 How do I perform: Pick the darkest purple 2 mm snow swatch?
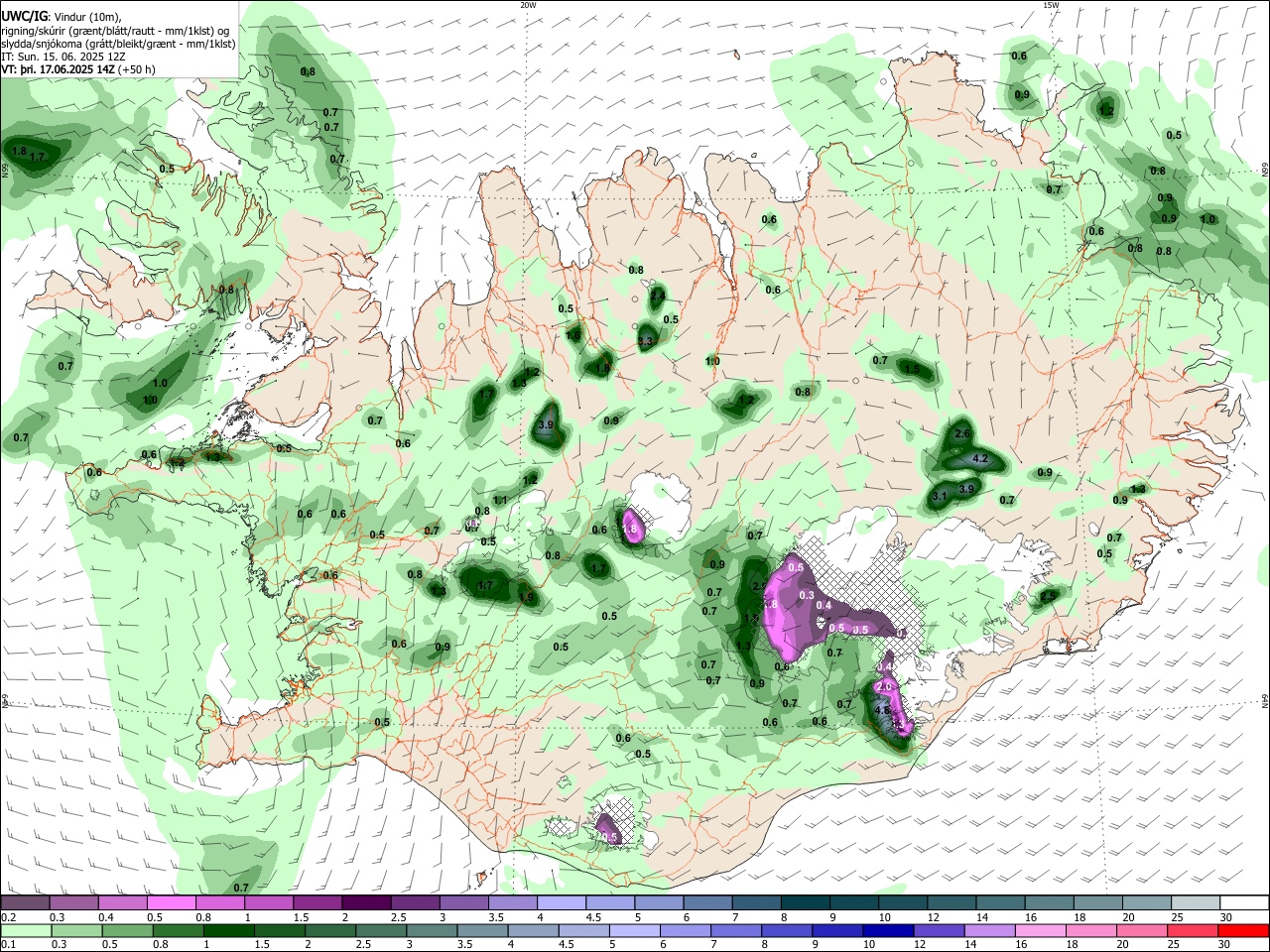(x=366, y=902)
